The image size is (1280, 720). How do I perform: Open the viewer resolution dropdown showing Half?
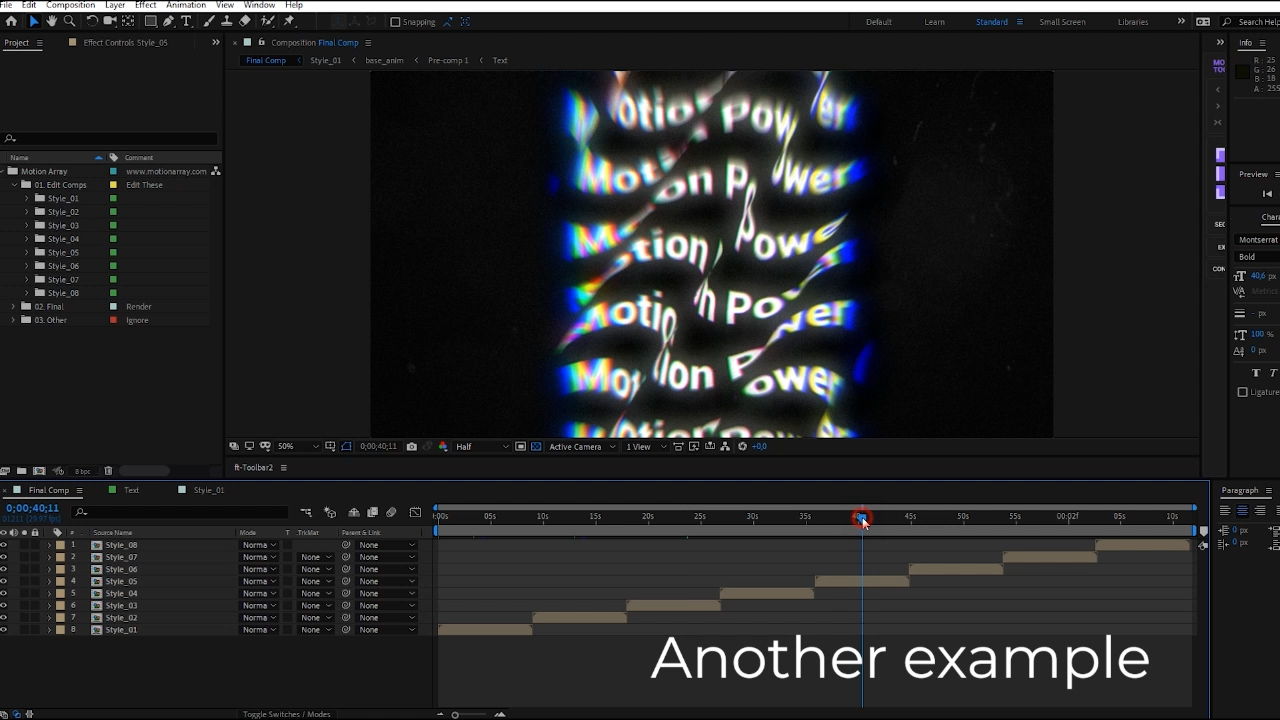481,446
